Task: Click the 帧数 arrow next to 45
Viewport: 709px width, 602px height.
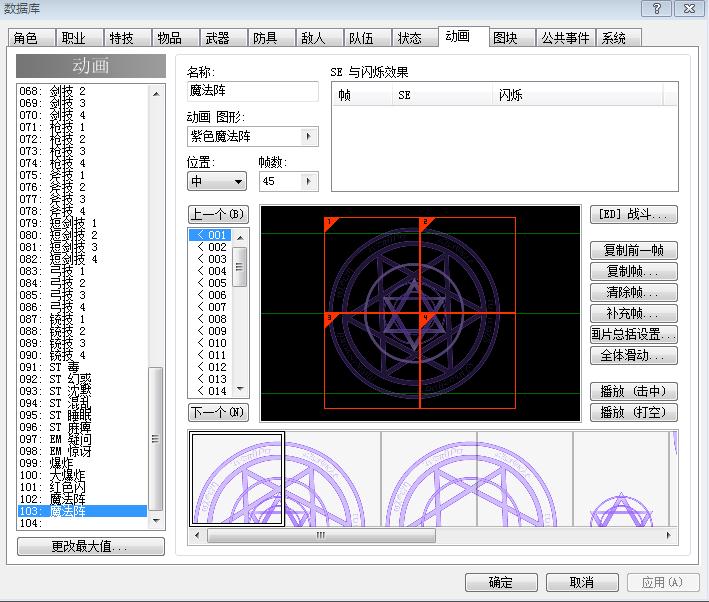Action: tap(309, 181)
